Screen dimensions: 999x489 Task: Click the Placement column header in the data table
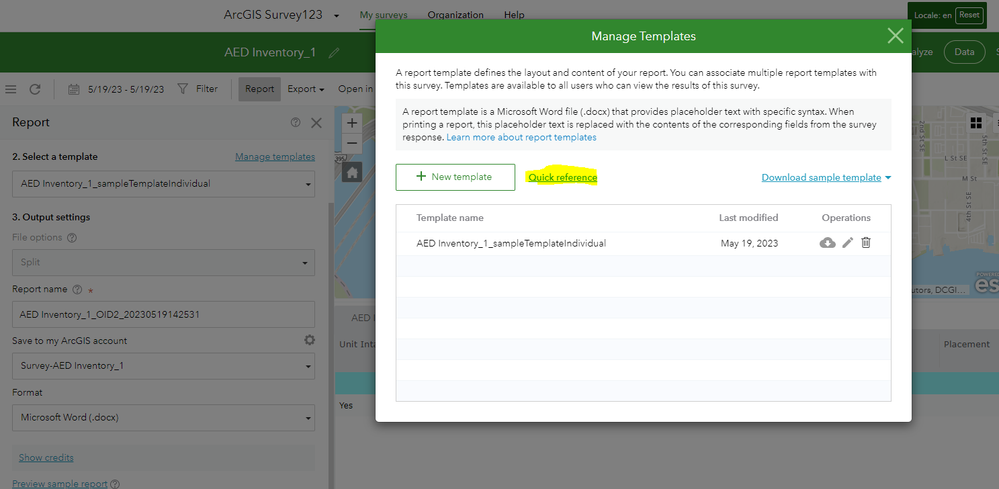[x=967, y=344]
